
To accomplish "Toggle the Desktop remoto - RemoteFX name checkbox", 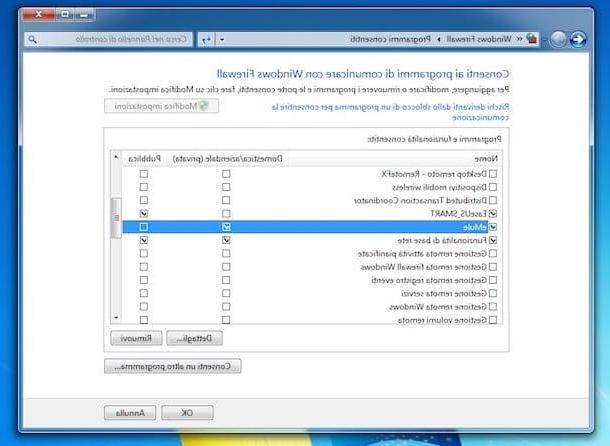I will pos(493,174).
